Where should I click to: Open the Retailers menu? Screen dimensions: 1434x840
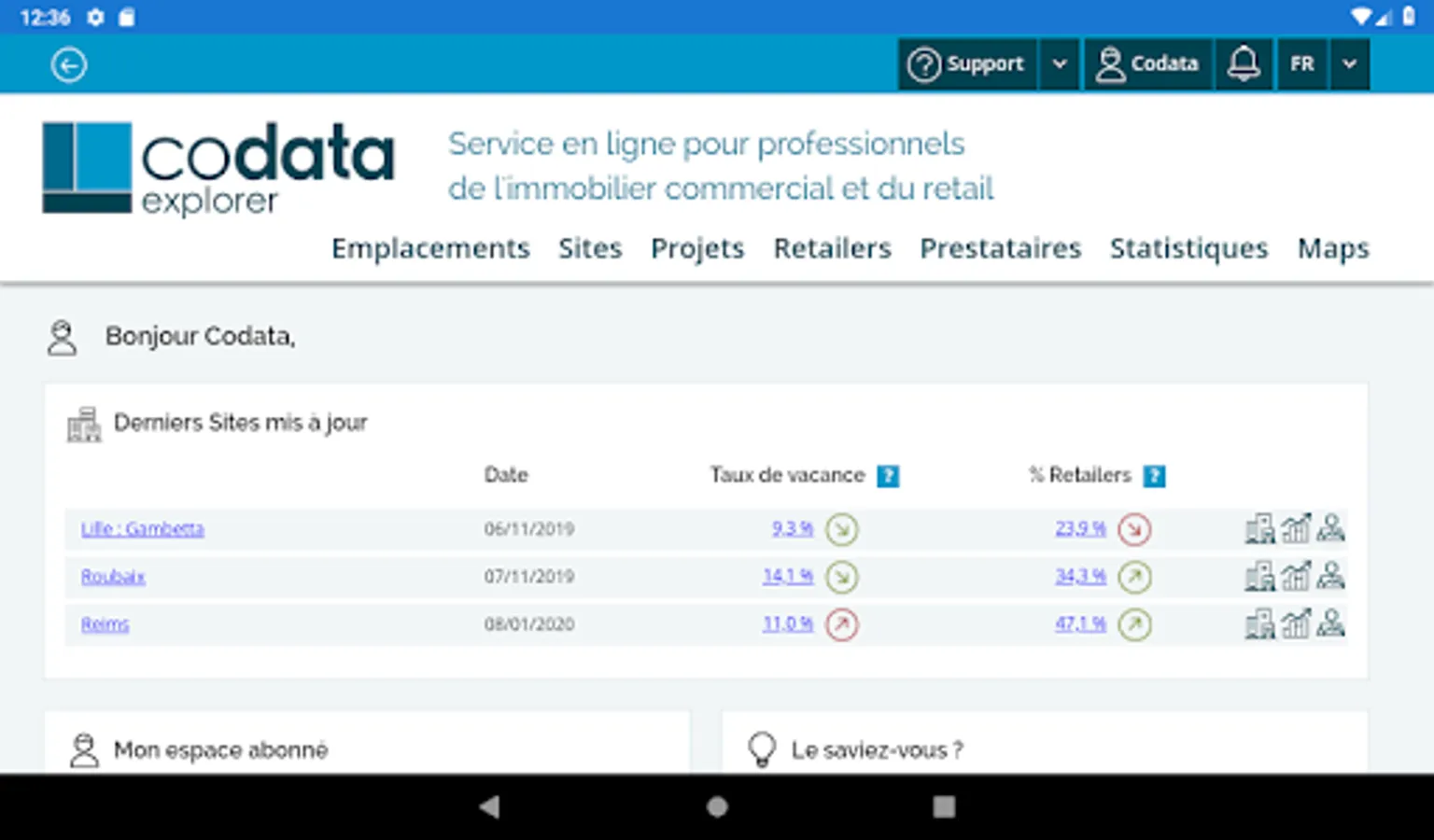pyautogui.click(x=832, y=248)
